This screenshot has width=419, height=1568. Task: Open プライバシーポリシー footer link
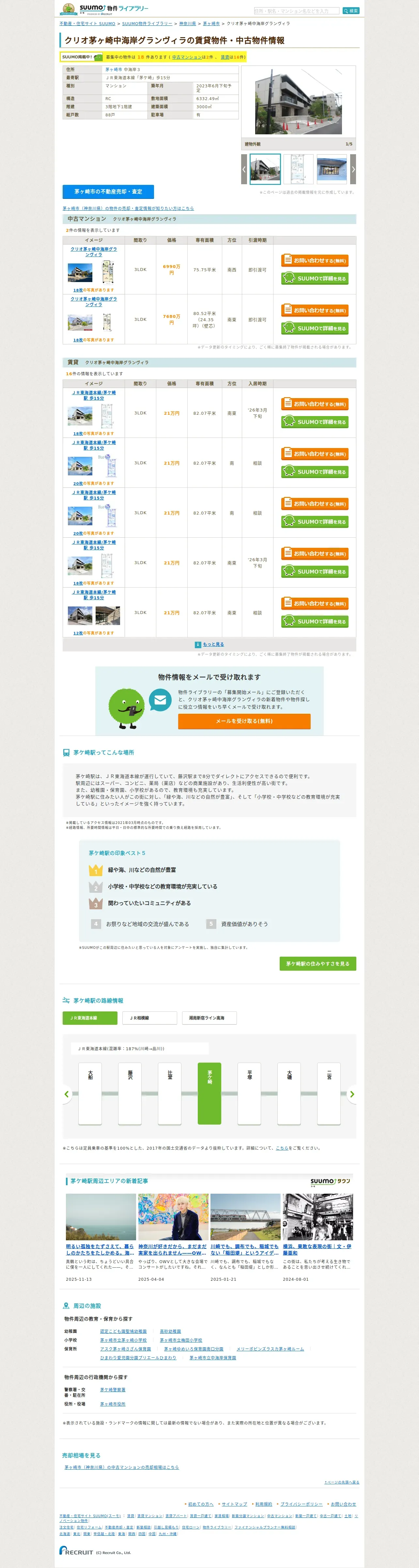coord(302,1504)
